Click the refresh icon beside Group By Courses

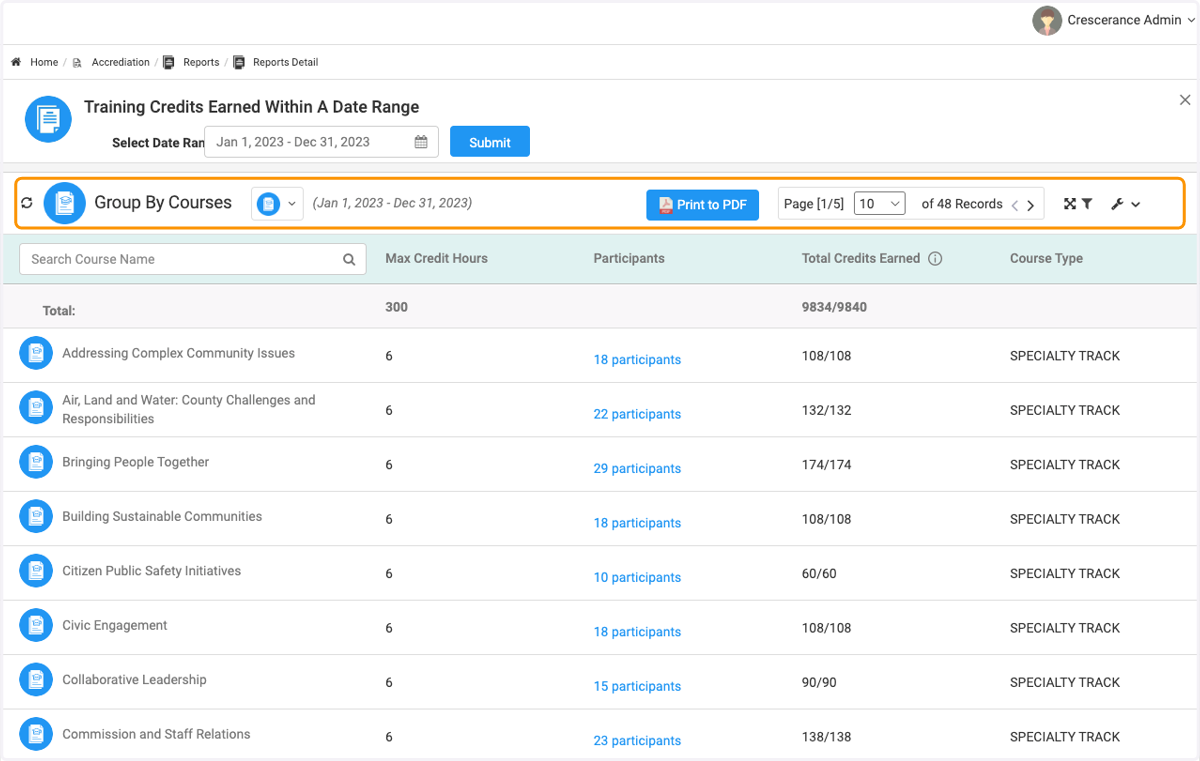coord(27,203)
